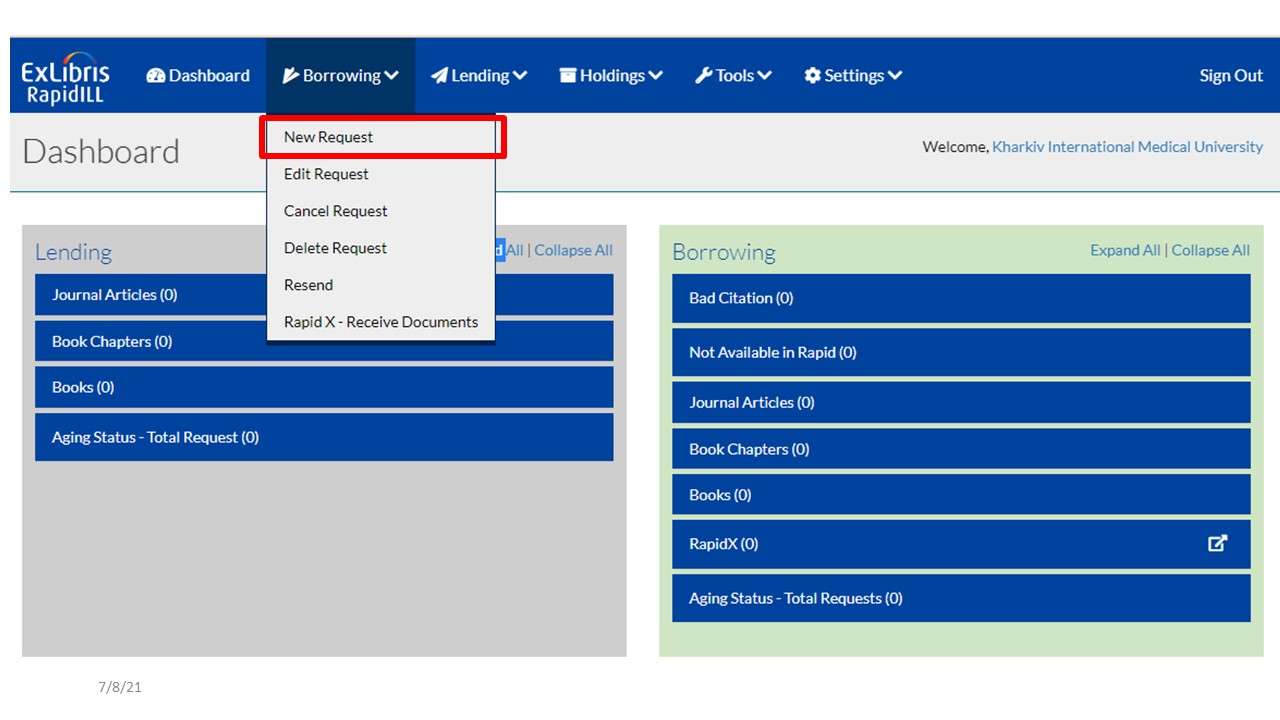Select New Request from Borrowing menu
Viewport: 1280px width, 720px height.
click(x=381, y=137)
